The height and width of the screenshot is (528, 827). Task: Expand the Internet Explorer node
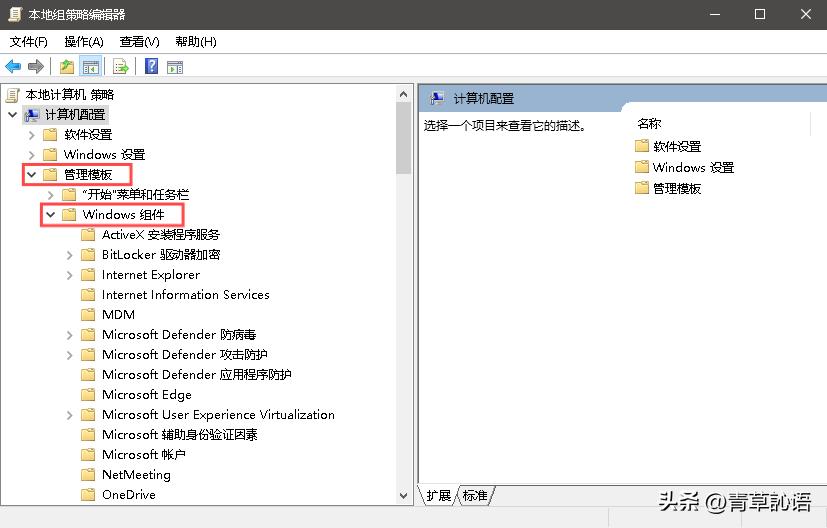pos(70,275)
